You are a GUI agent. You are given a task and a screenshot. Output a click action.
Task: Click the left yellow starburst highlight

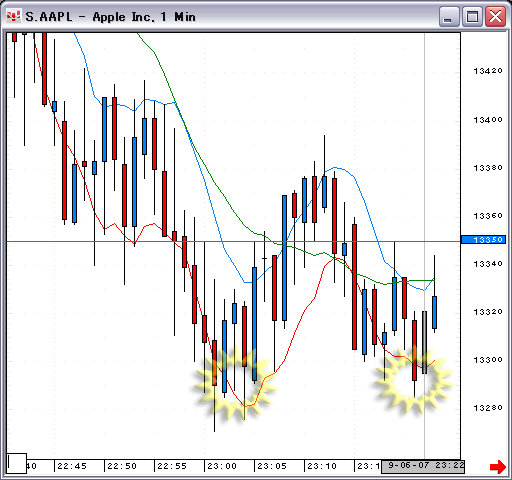click(x=235, y=383)
